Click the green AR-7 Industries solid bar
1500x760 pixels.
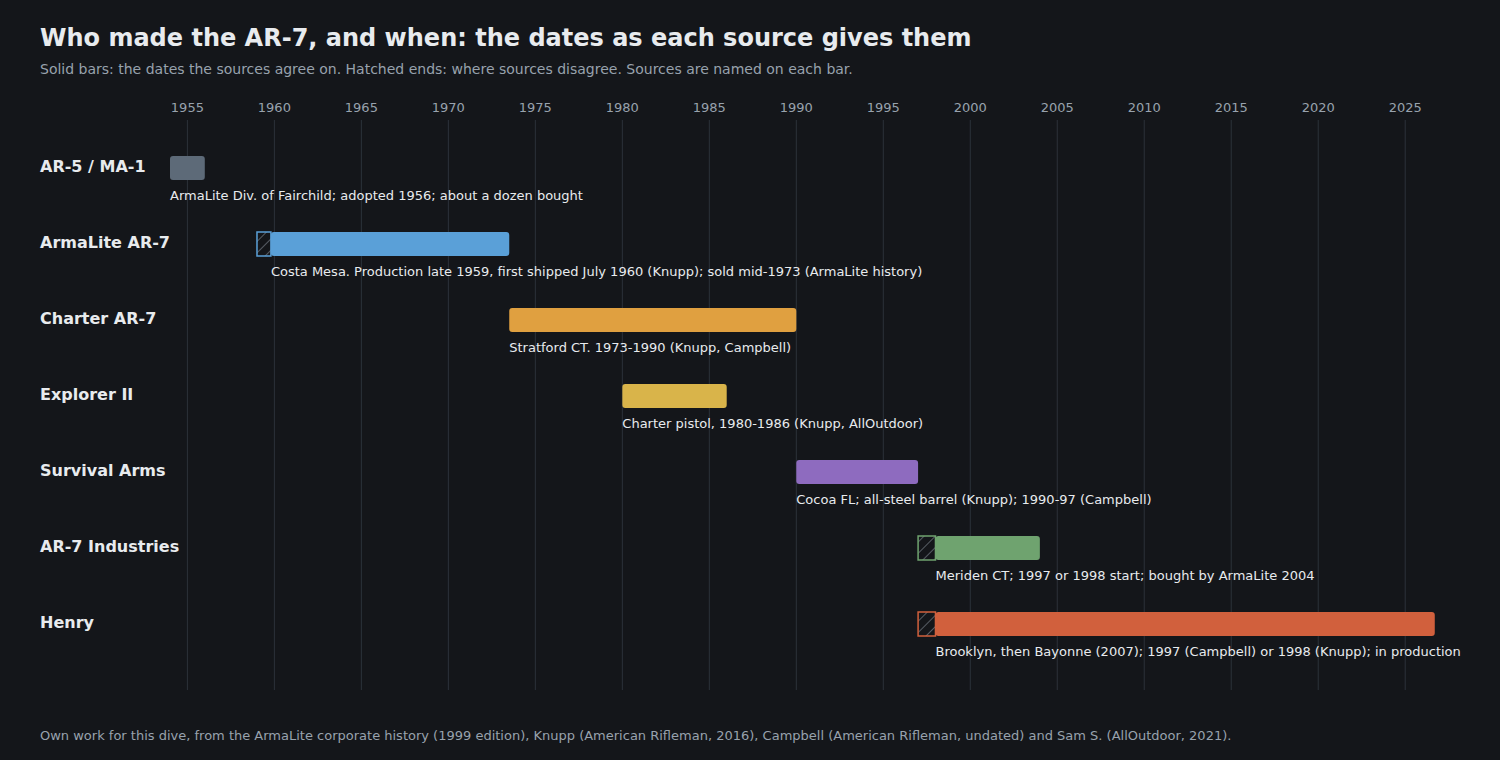[x=988, y=548]
